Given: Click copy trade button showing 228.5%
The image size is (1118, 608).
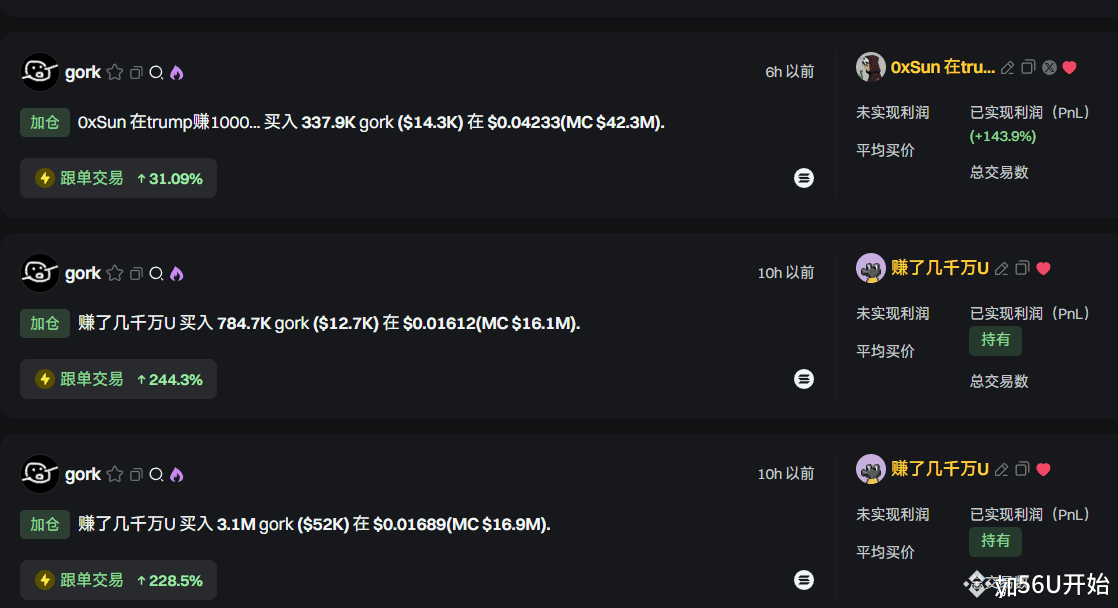Looking at the screenshot, I should pyautogui.click(x=118, y=580).
